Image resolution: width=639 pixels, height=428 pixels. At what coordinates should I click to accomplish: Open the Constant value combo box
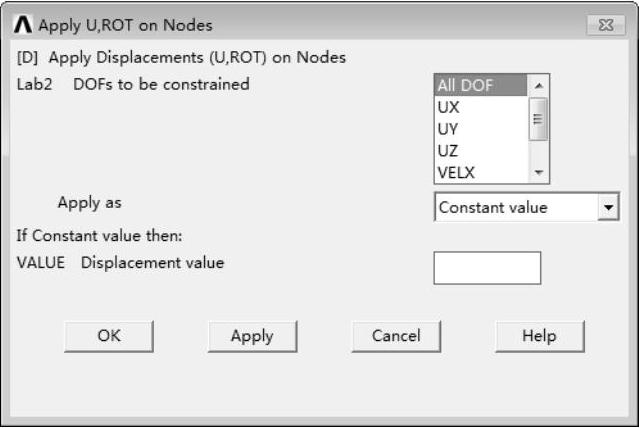click(x=516, y=207)
